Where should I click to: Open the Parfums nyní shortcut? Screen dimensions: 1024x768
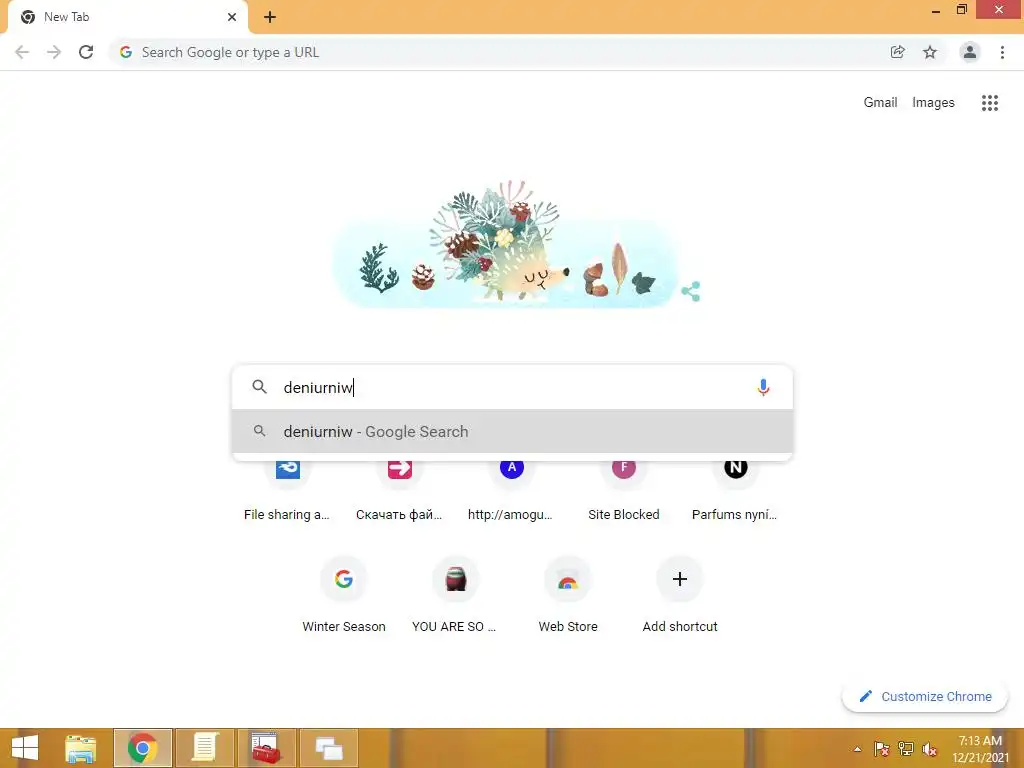pos(735,490)
